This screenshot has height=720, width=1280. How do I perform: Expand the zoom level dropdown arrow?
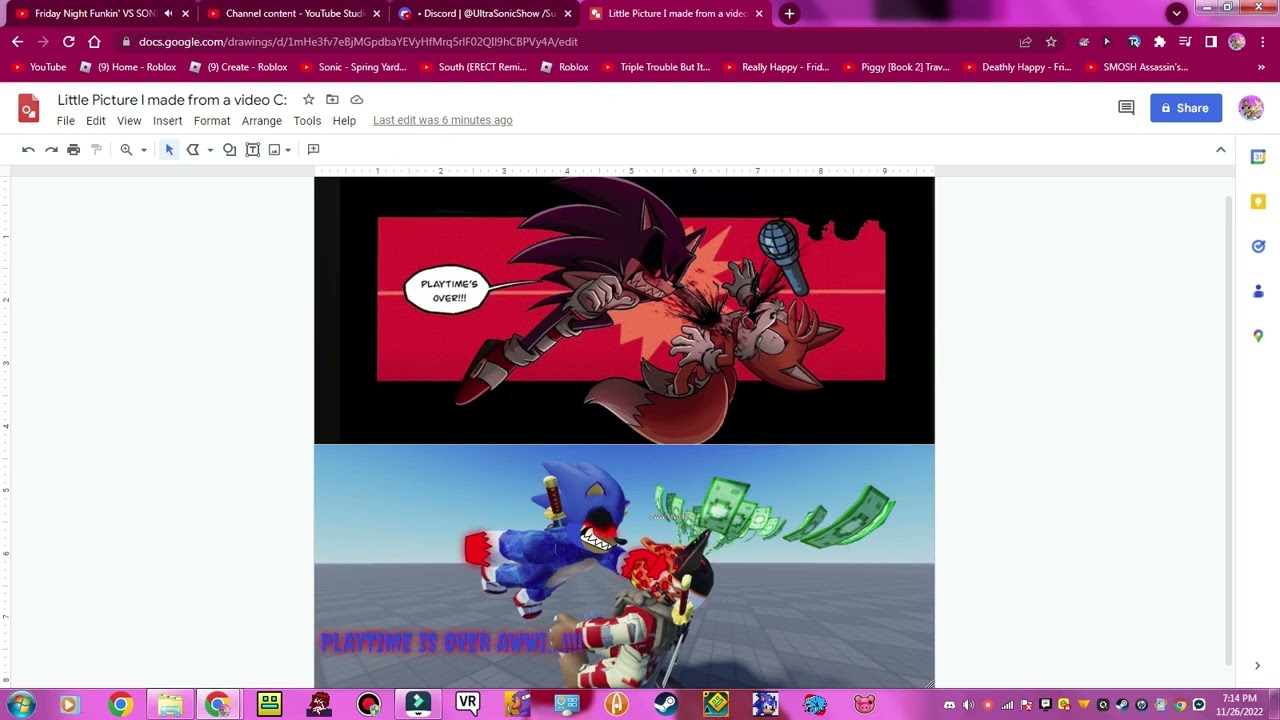pyautogui.click(x=143, y=150)
